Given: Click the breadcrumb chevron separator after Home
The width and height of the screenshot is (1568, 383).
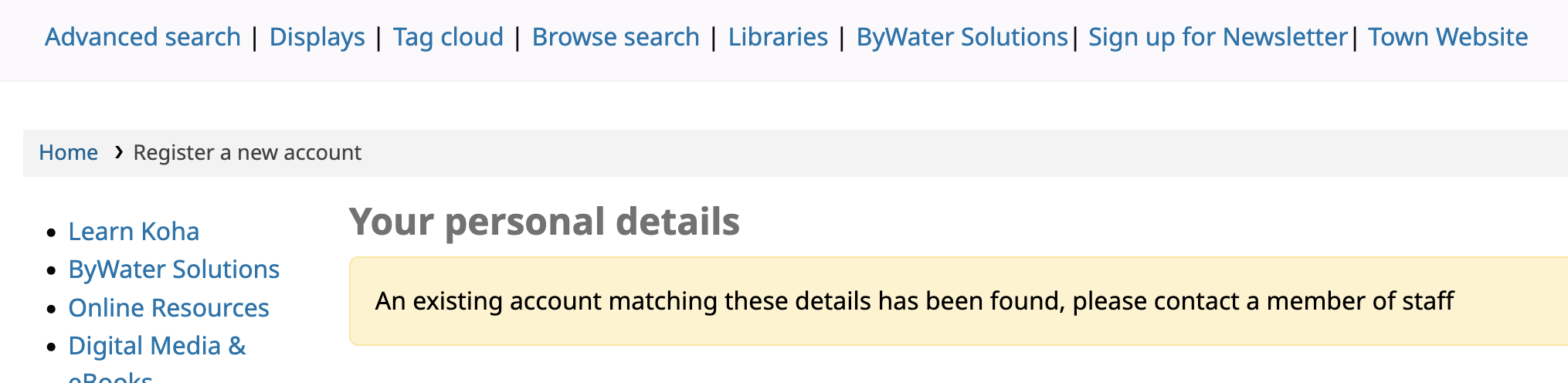Looking at the screenshot, I should pyautogui.click(x=118, y=152).
